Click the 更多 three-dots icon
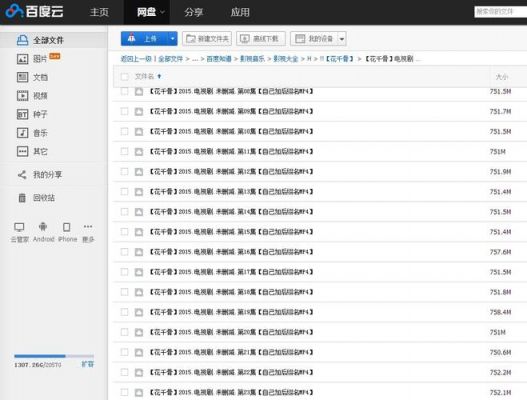Image resolution: width=527 pixels, height=400 pixels. [x=88, y=227]
